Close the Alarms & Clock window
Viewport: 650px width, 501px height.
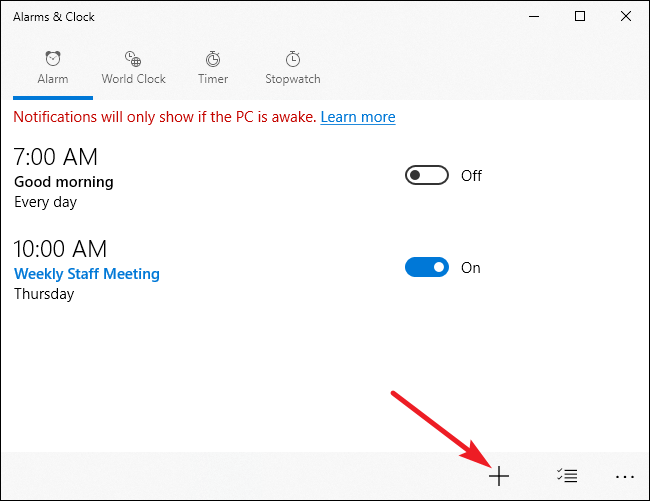pos(626,16)
